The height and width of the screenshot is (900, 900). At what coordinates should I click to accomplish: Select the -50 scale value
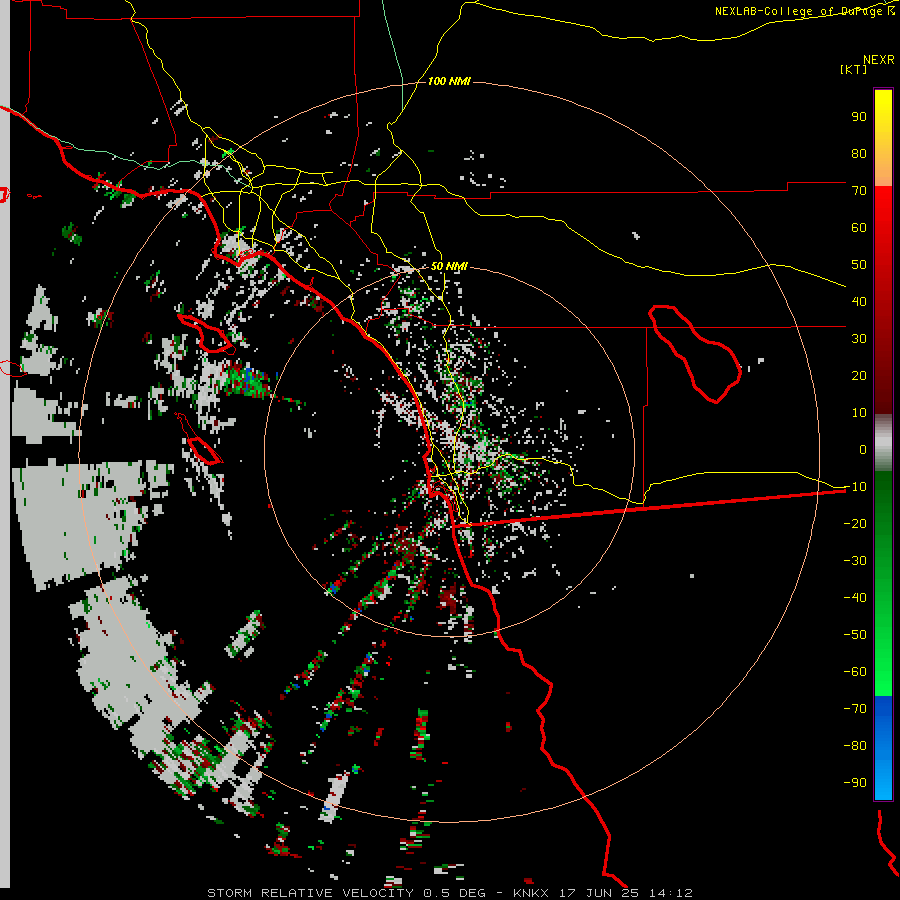(x=855, y=634)
